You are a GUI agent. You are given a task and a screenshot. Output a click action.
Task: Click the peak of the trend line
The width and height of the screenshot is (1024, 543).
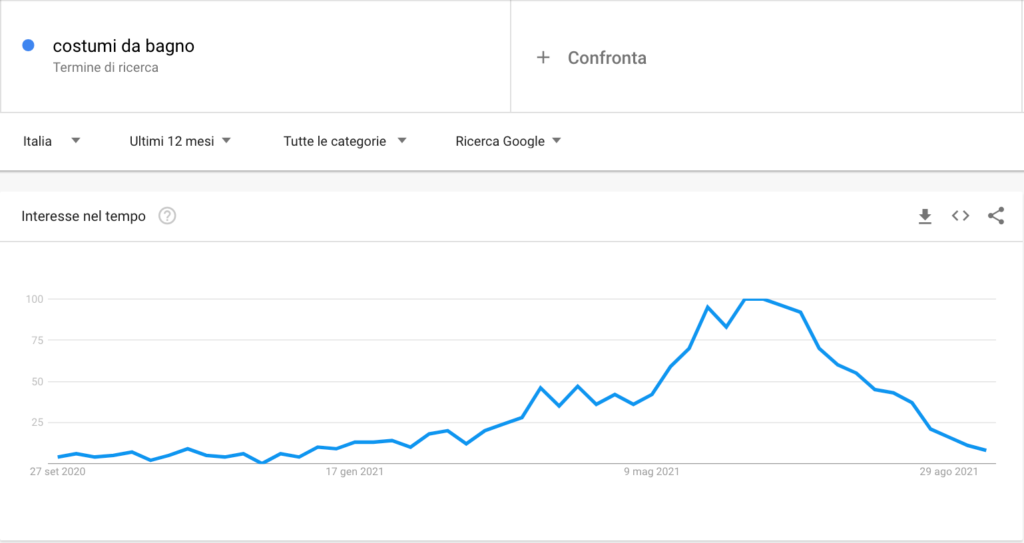coord(755,299)
